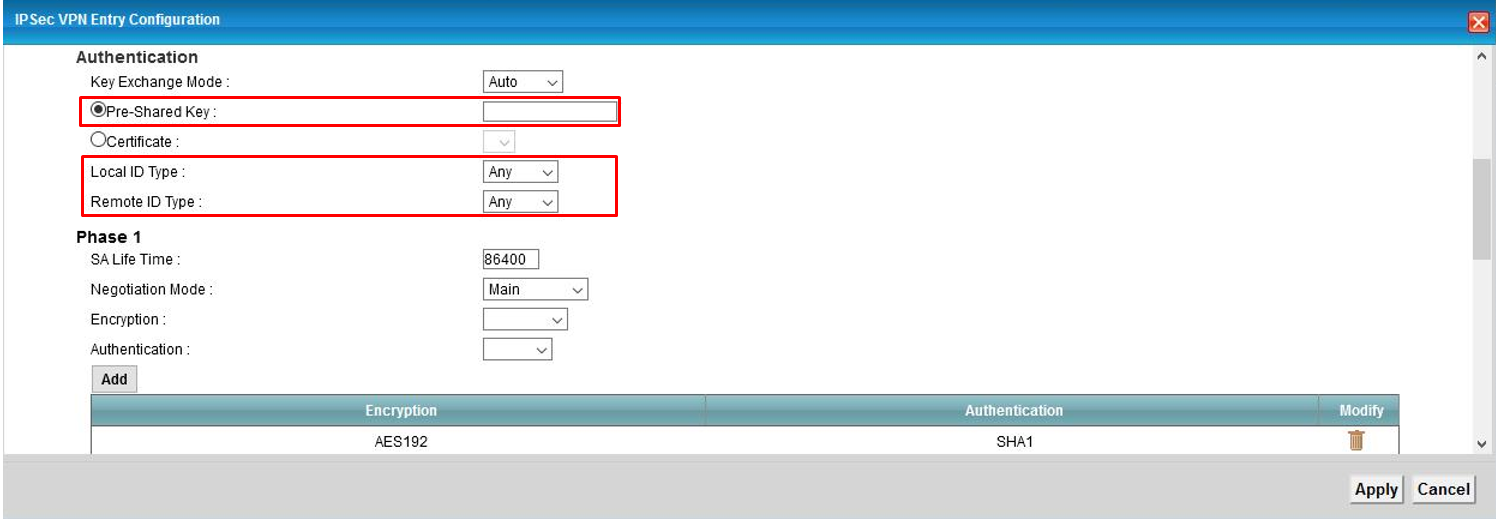Screen dimensions: 1496x519
Task: Open the Negotiation Mode dropdown
Action: [x=535, y=290]
